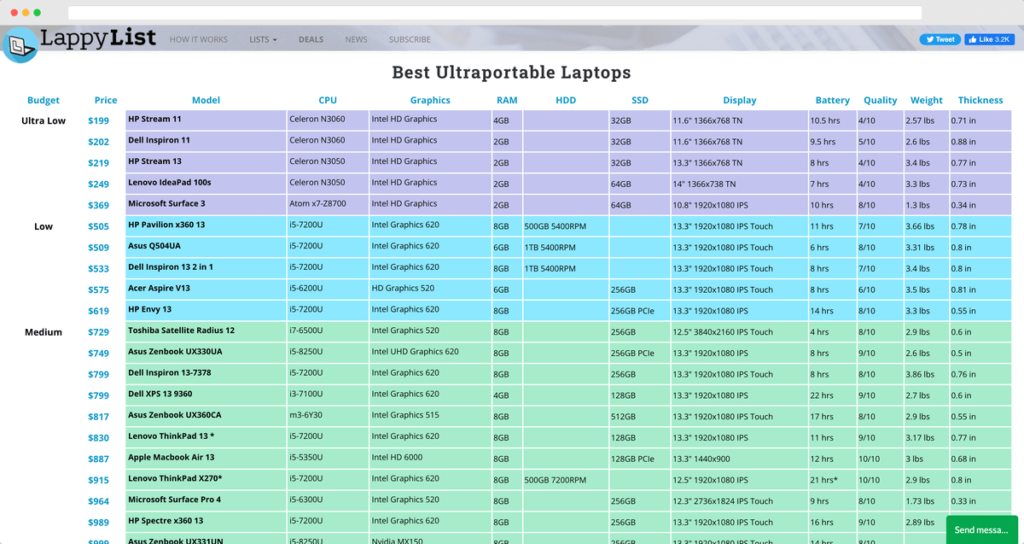Open the DEALS menu item
This screenshot has width=1024, height=544.
(311, 39)
